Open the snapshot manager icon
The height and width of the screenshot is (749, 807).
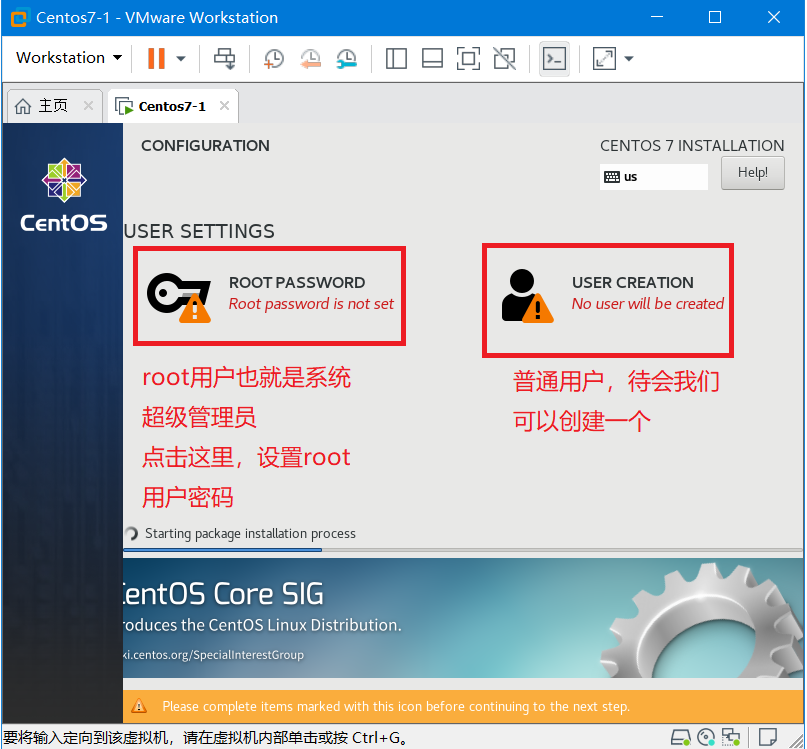point(347,59)
